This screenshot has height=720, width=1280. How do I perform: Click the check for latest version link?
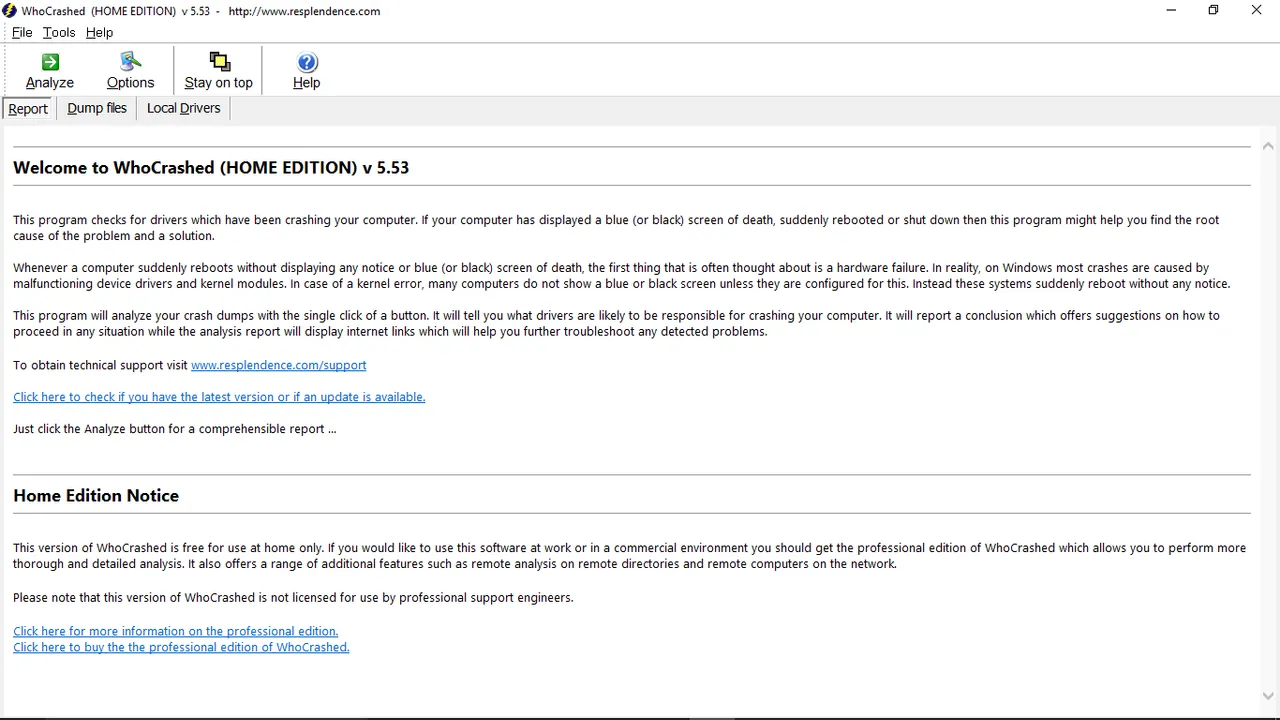(x=219, y=397)
